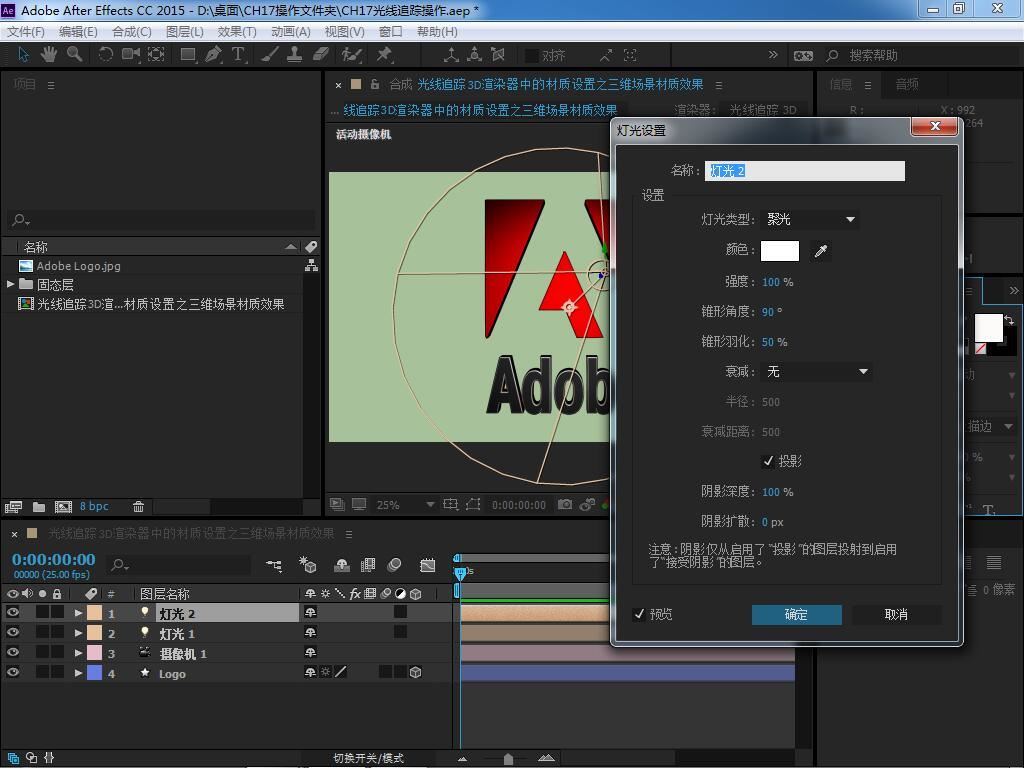Toggle the composition panel lock icon

coord(375,84)
